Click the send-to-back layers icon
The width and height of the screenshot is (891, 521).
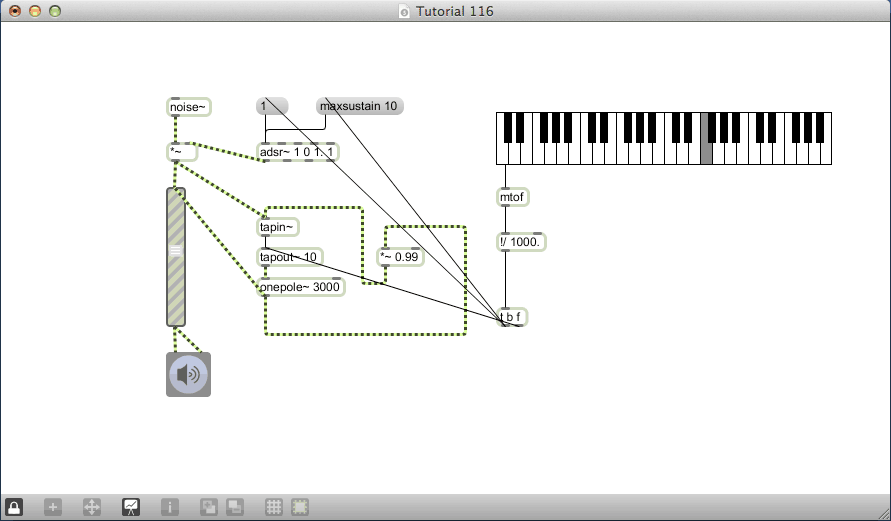[x=234, y=507]
